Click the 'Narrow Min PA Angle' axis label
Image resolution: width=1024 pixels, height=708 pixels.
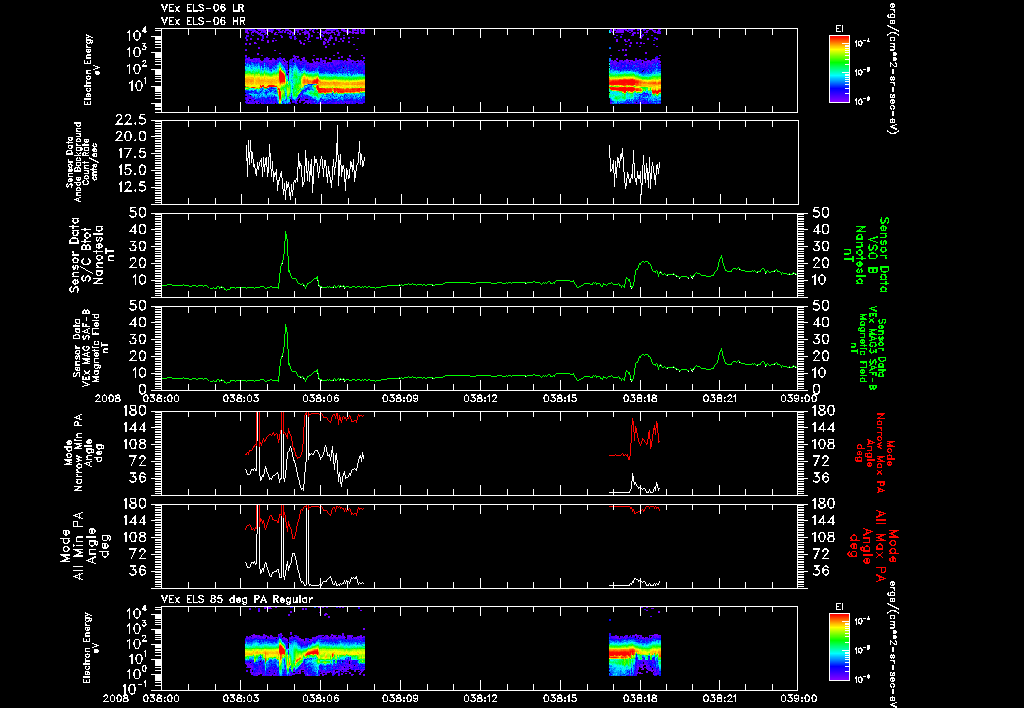click(x=85, y=451)
